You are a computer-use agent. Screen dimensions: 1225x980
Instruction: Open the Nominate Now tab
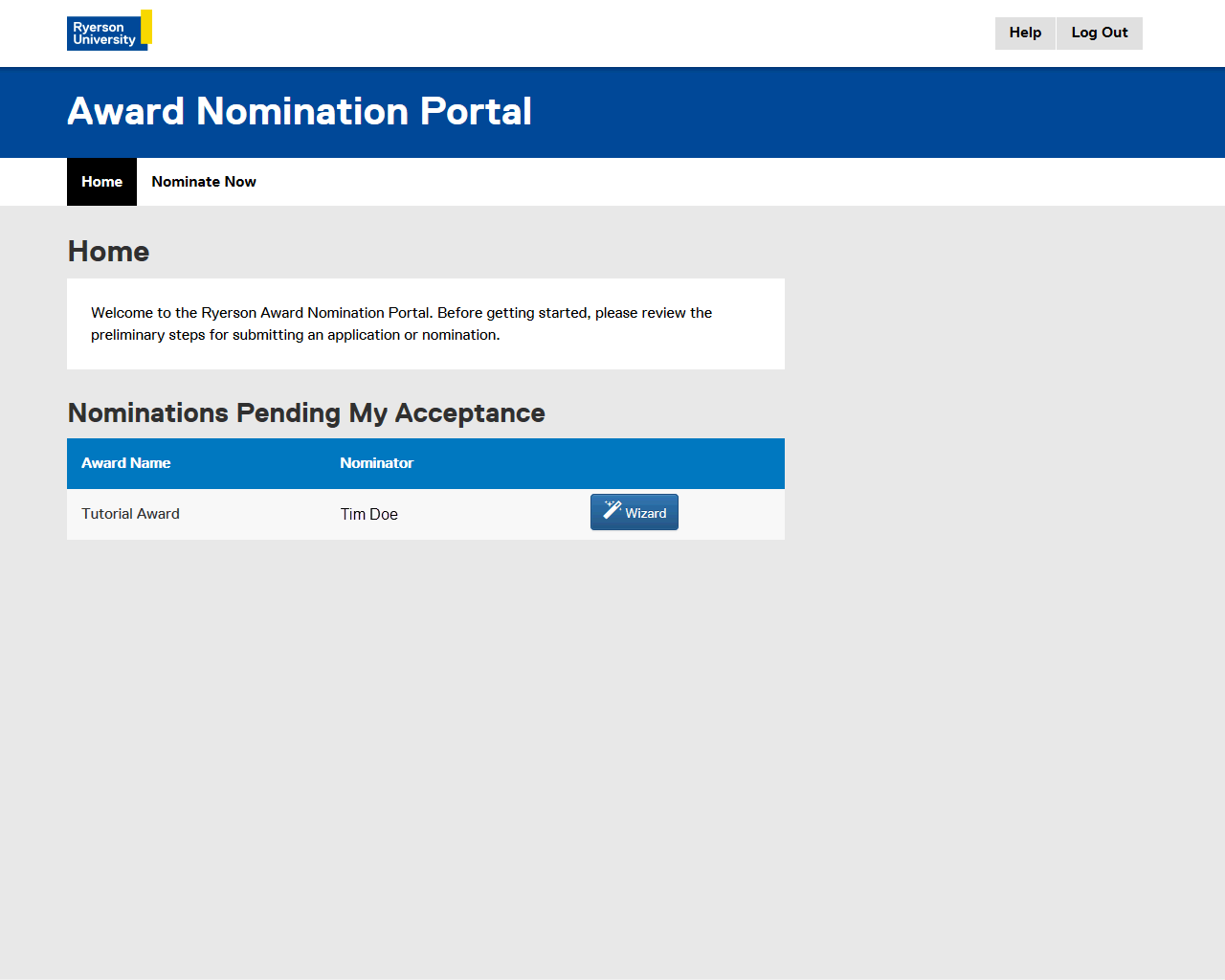pyautogui.click(x=204, y=182)
